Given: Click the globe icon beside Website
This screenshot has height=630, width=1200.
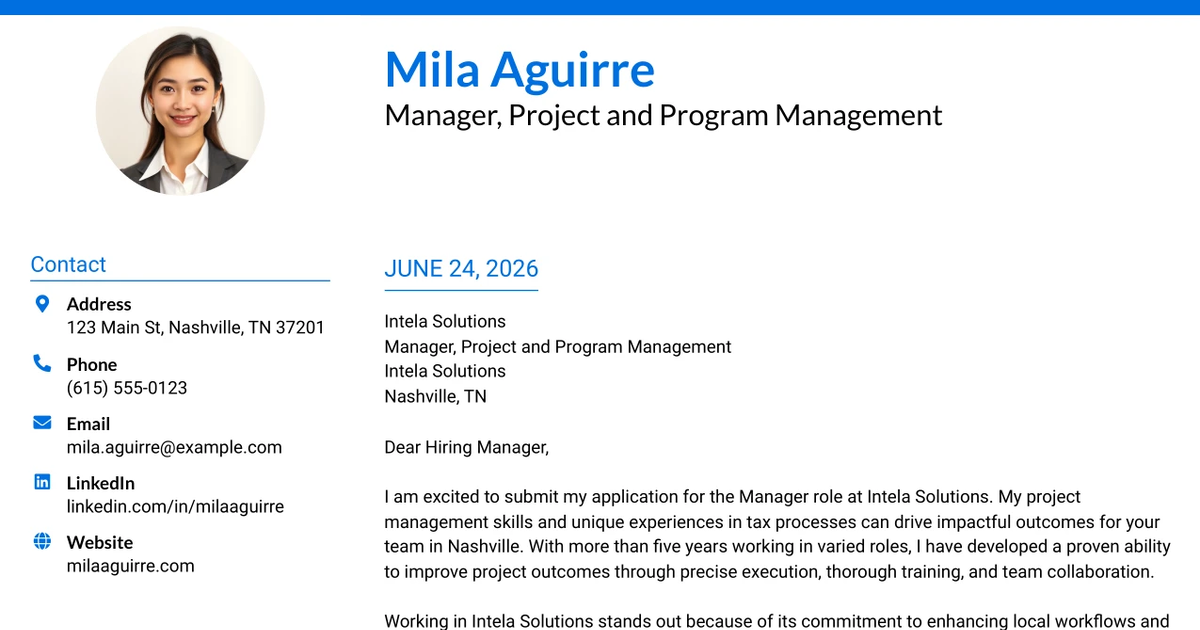Looking at the screenshot, I should click(x=42, y=541).
